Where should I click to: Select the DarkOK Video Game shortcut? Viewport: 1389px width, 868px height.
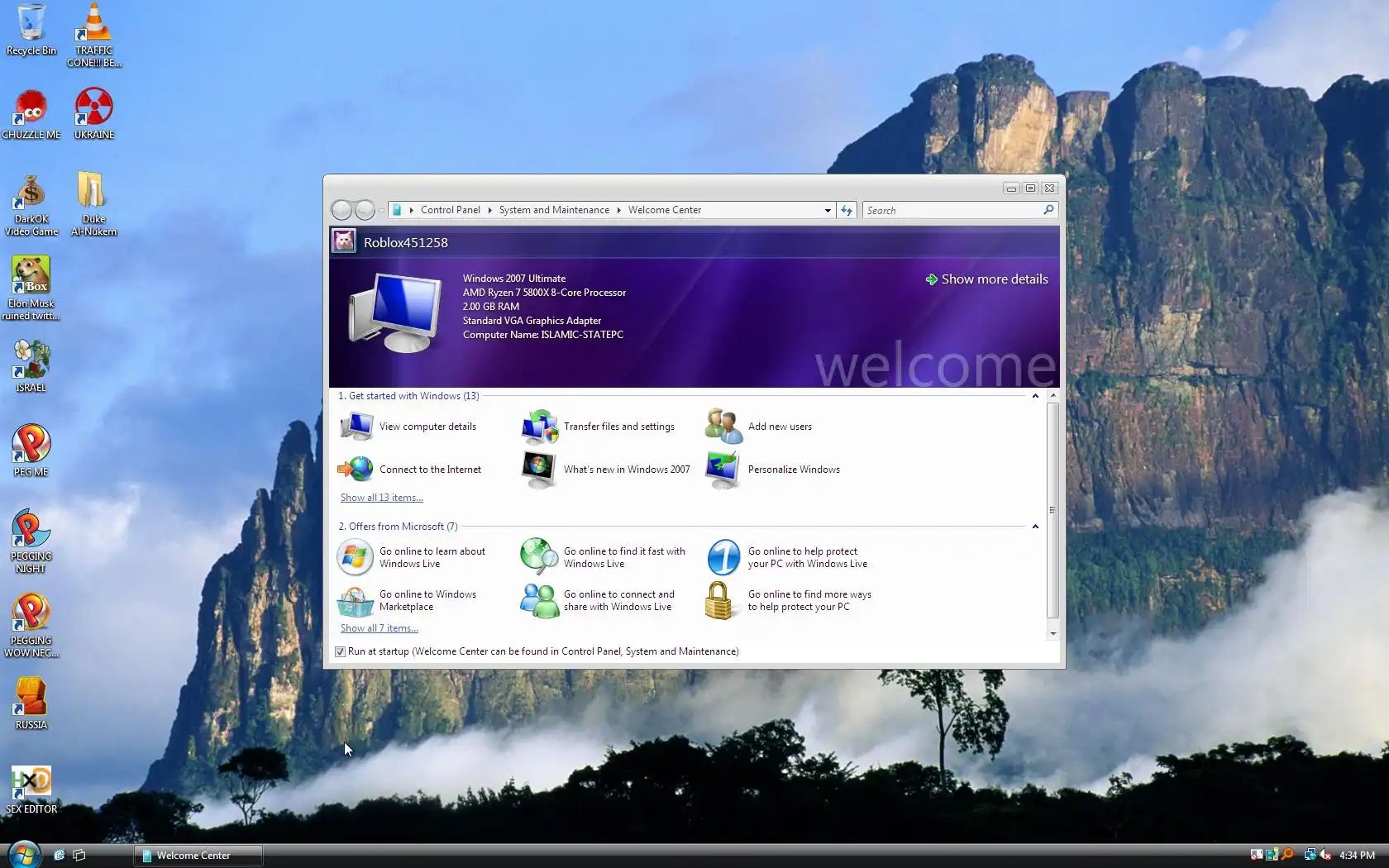[x=31, y=206]
